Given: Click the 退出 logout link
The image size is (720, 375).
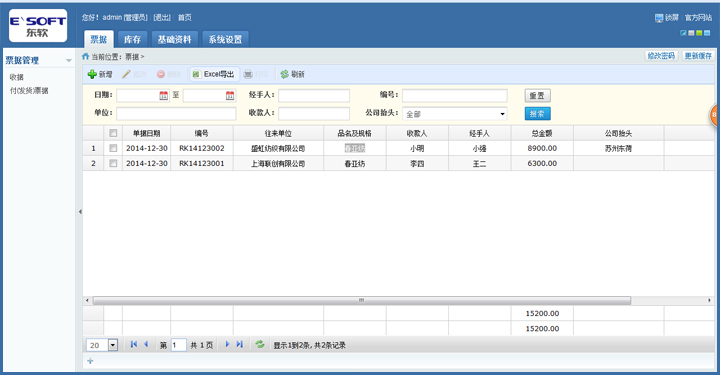Looking at the screenshot, I should 162,17.
